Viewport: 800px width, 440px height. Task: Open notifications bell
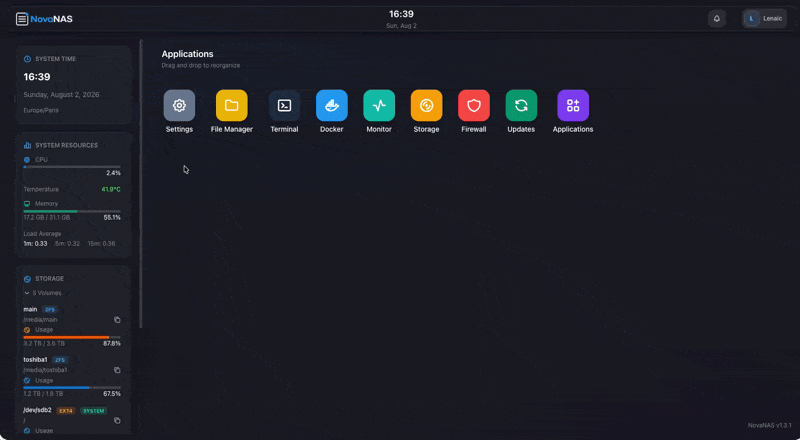point(717,19)
